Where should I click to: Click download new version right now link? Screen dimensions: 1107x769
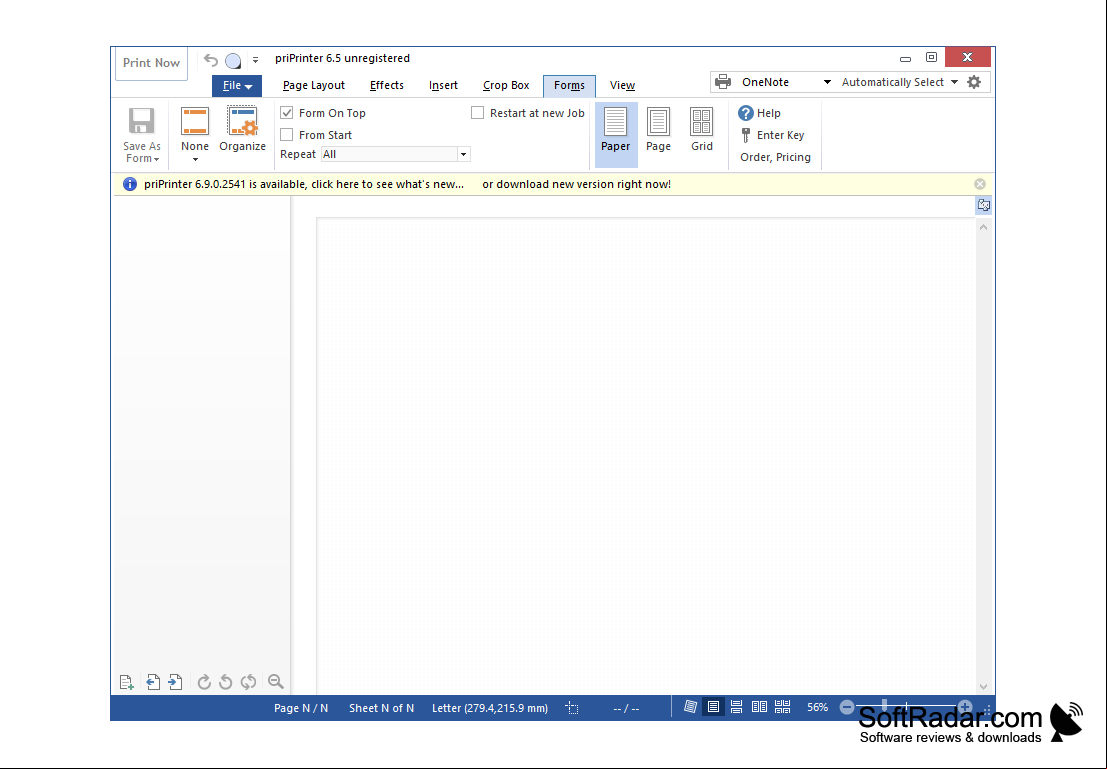click(576, 184)
